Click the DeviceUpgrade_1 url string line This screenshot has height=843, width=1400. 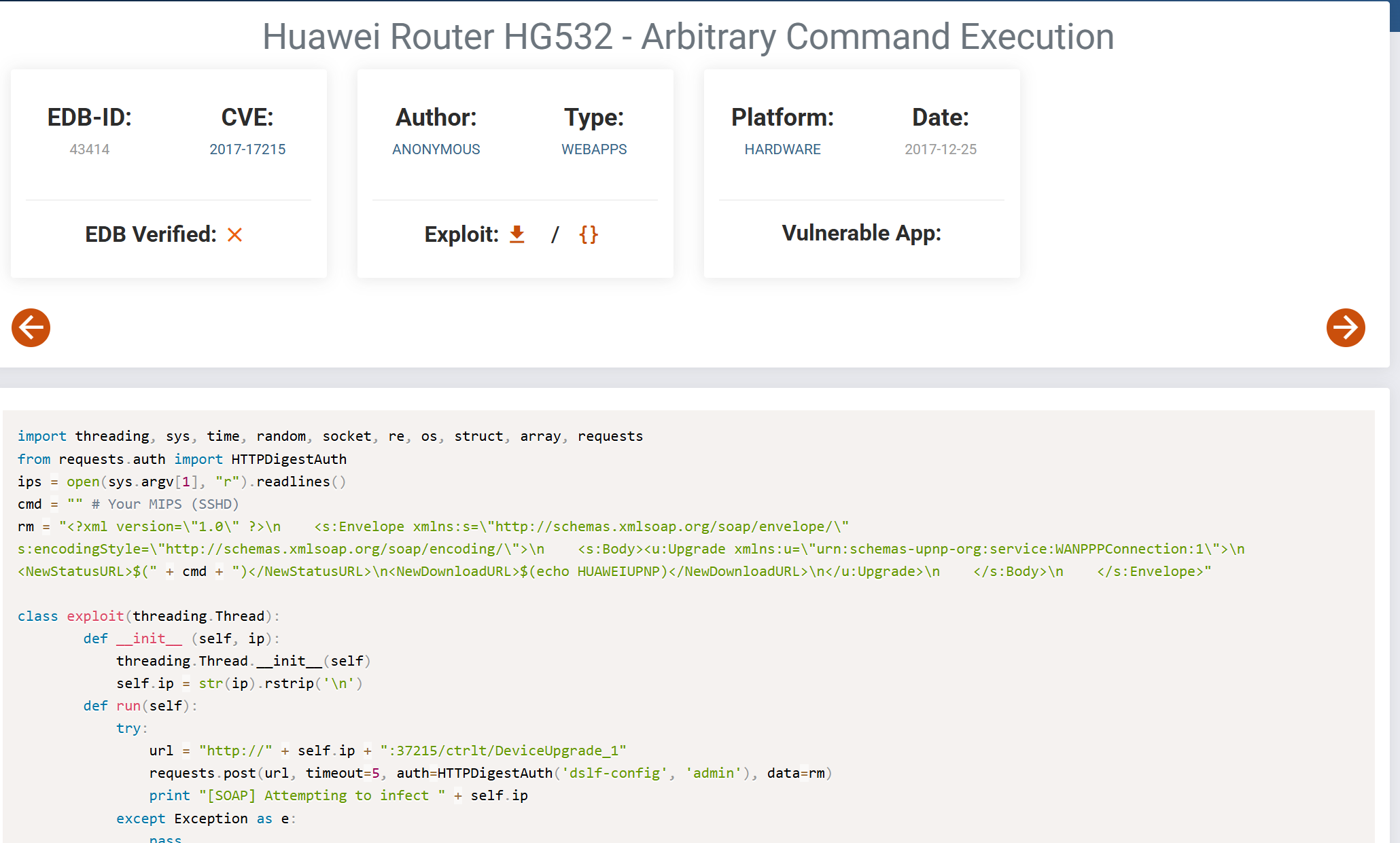point(387,751)
